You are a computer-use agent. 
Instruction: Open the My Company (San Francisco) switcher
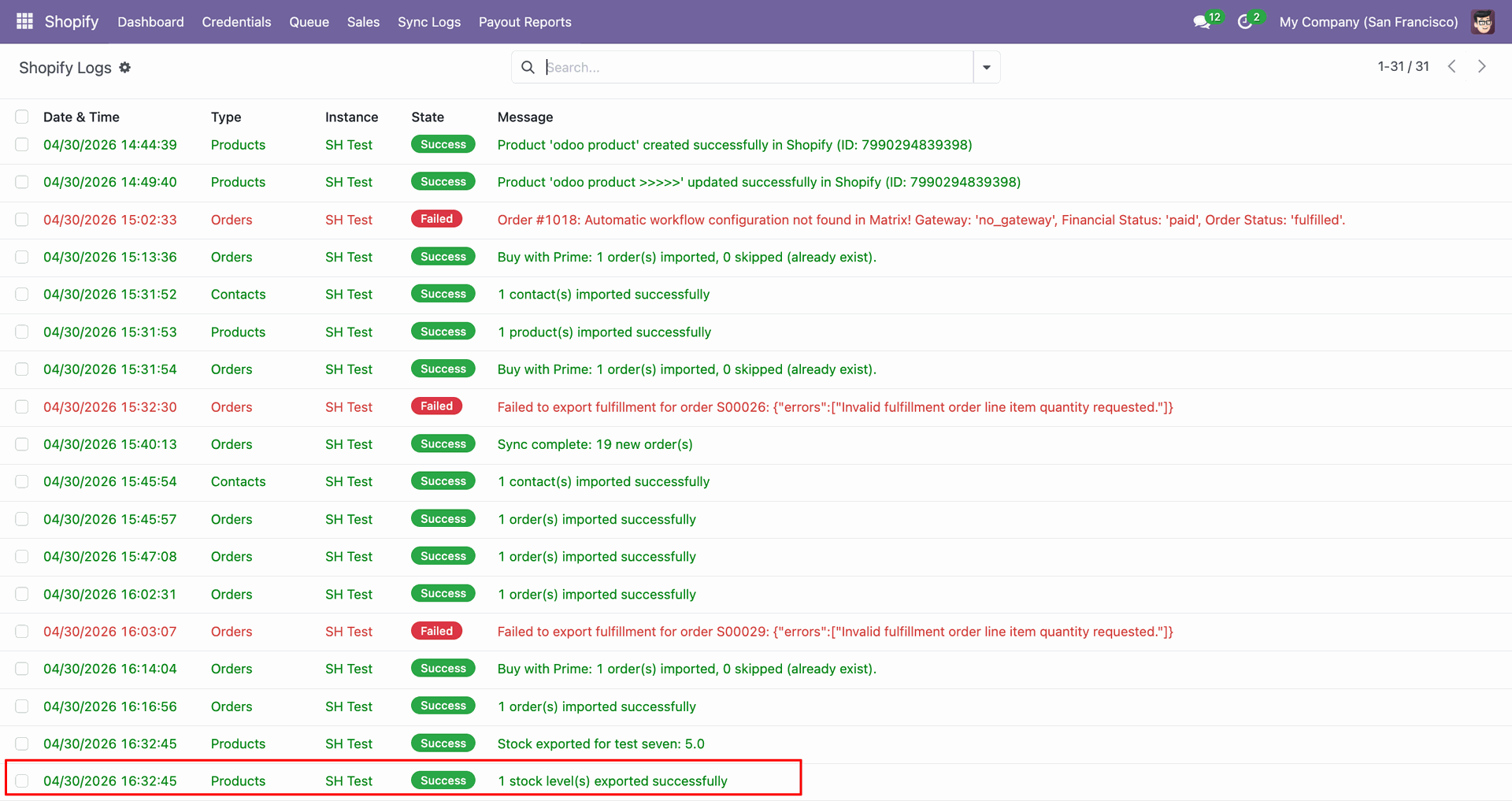coord(1369,22)
